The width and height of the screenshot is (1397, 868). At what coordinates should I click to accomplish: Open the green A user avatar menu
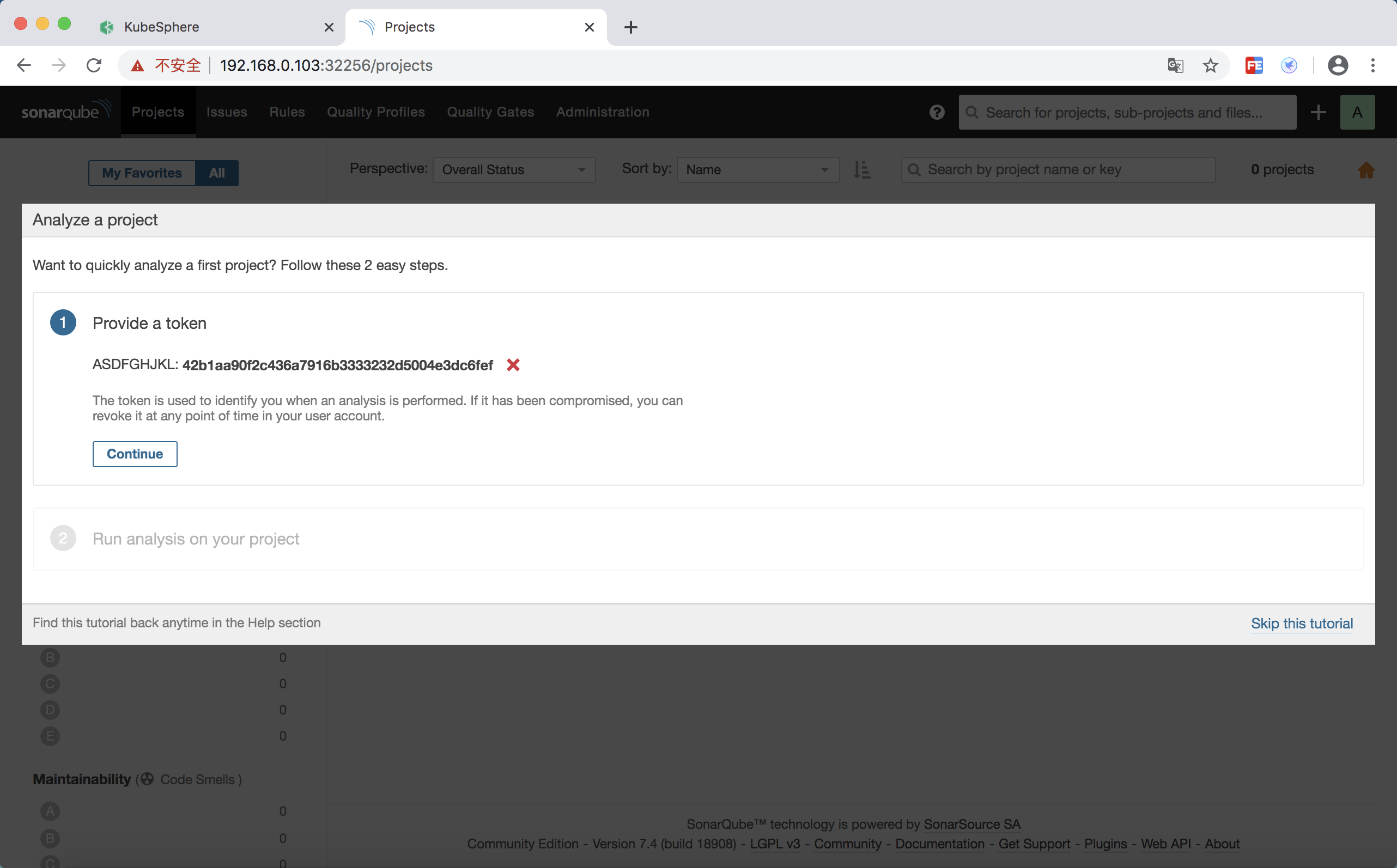[x=1357, y=112]
